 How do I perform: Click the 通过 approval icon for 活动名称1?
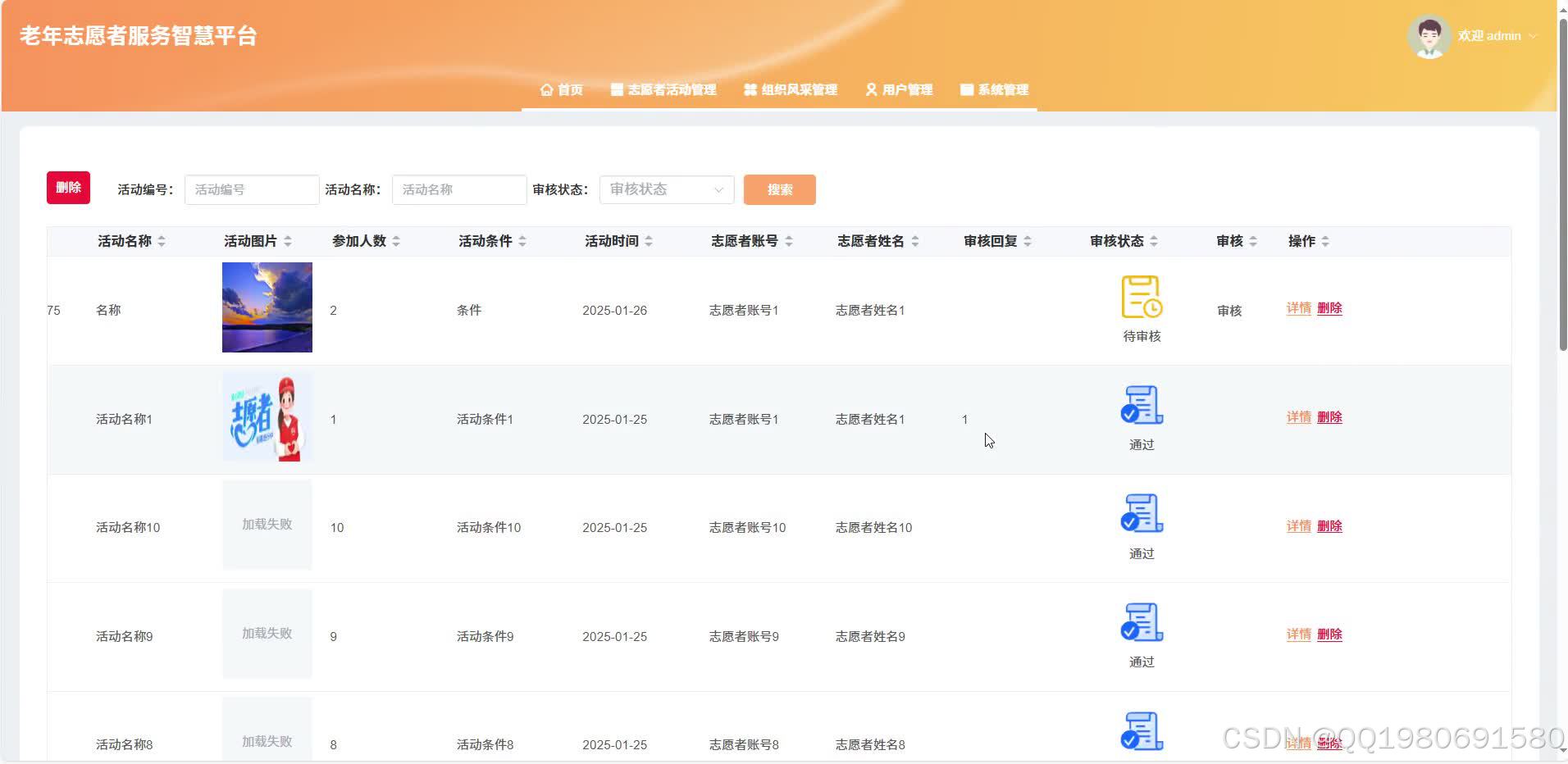point(1141,403)
